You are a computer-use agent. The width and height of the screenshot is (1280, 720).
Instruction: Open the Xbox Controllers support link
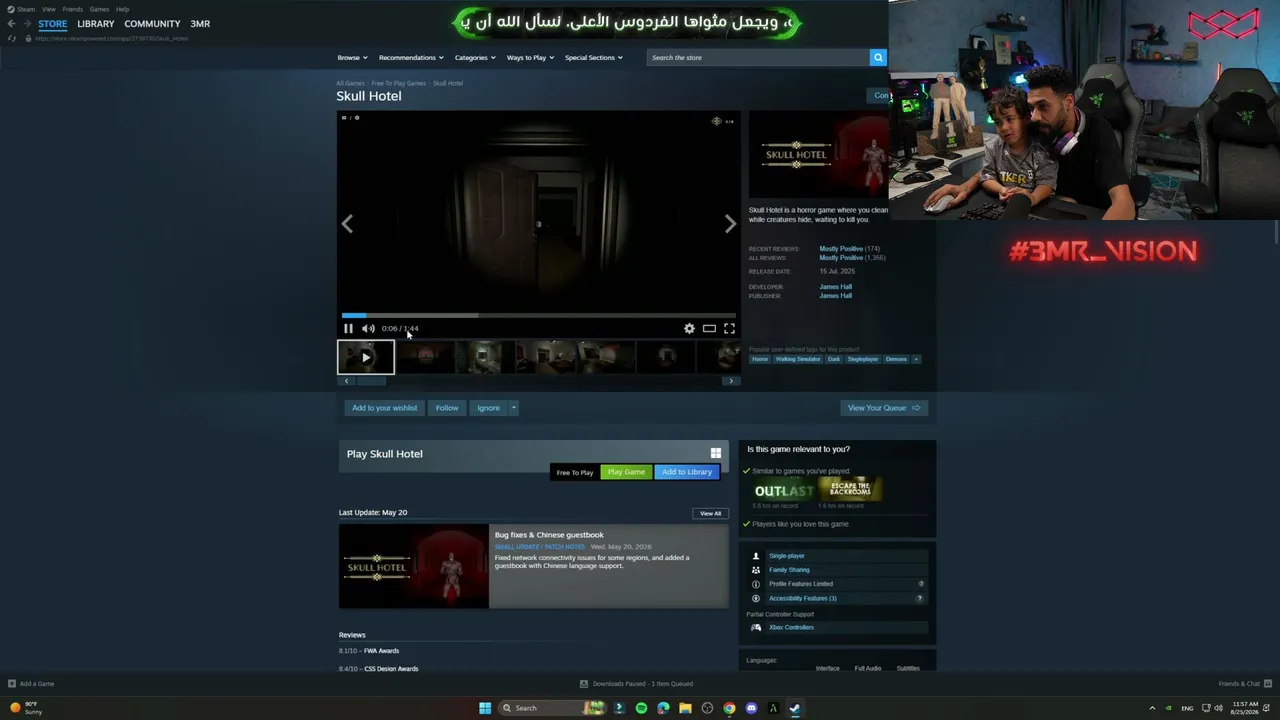791,627
